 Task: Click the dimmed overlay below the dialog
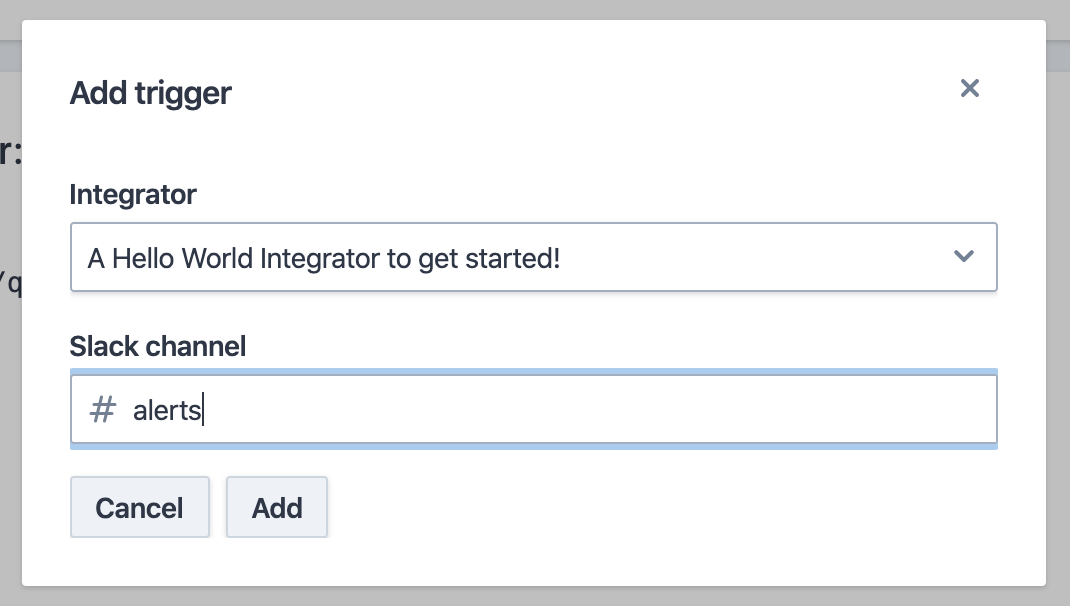[x=535, y=596]
